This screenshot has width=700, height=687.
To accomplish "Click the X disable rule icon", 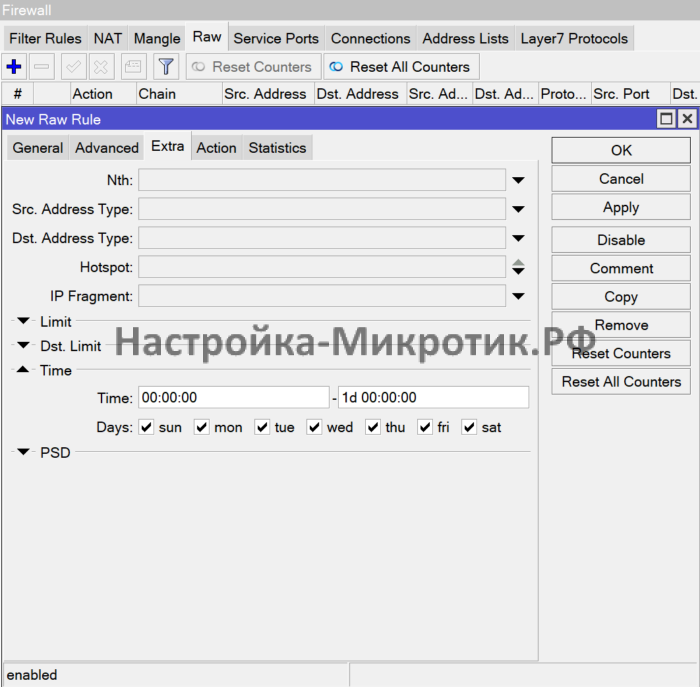I will [101, 67].
